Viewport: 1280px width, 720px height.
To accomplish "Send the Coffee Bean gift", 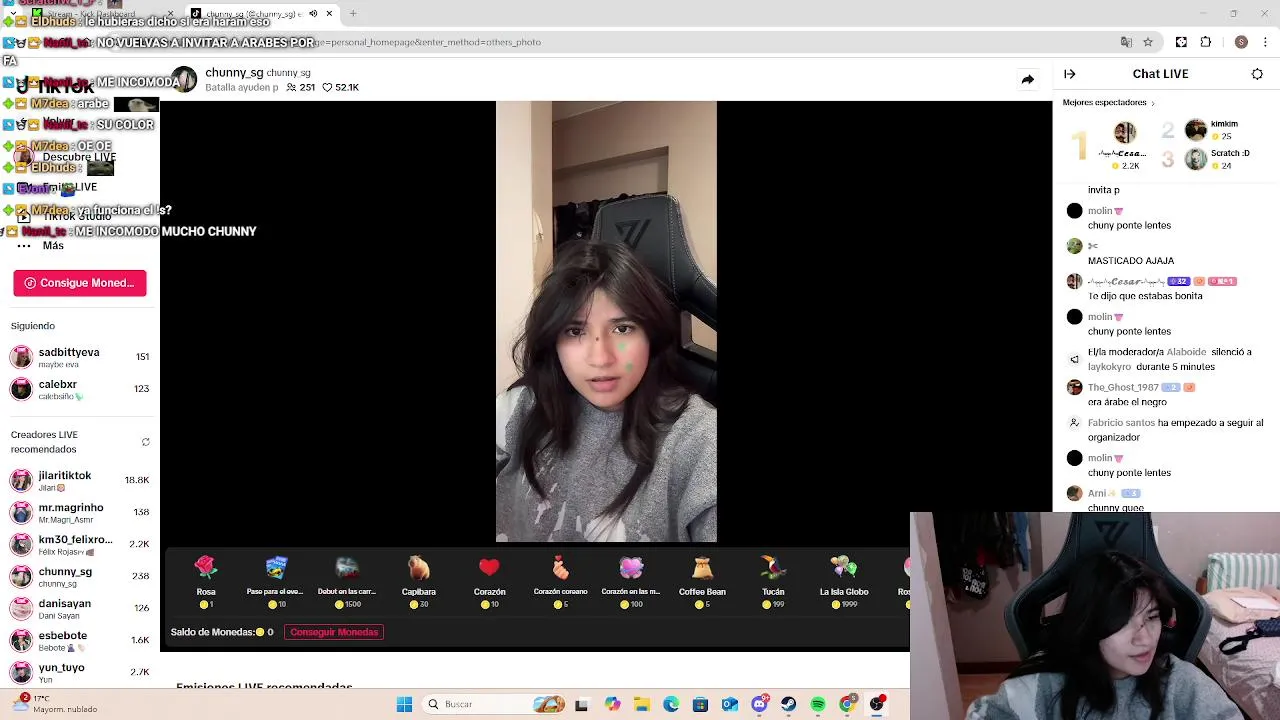I will 702,582.
